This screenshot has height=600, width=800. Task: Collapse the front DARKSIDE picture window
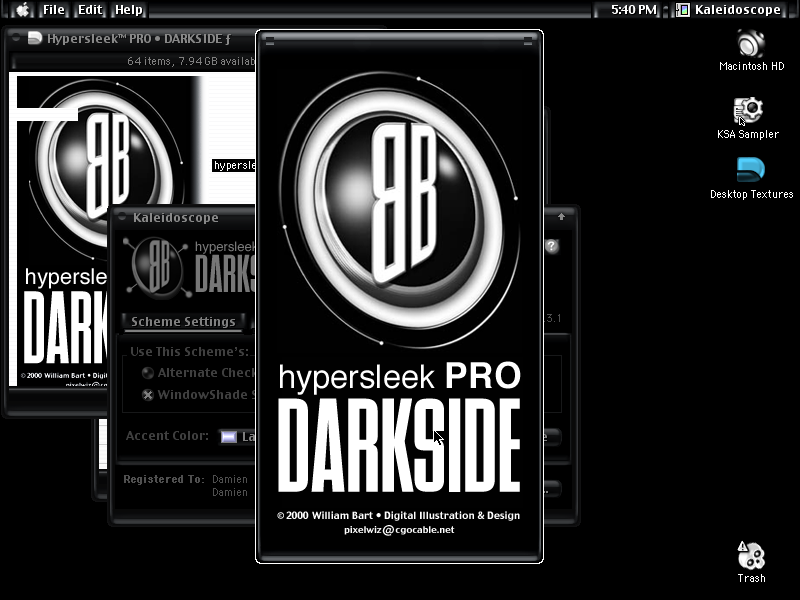[528, 41]
